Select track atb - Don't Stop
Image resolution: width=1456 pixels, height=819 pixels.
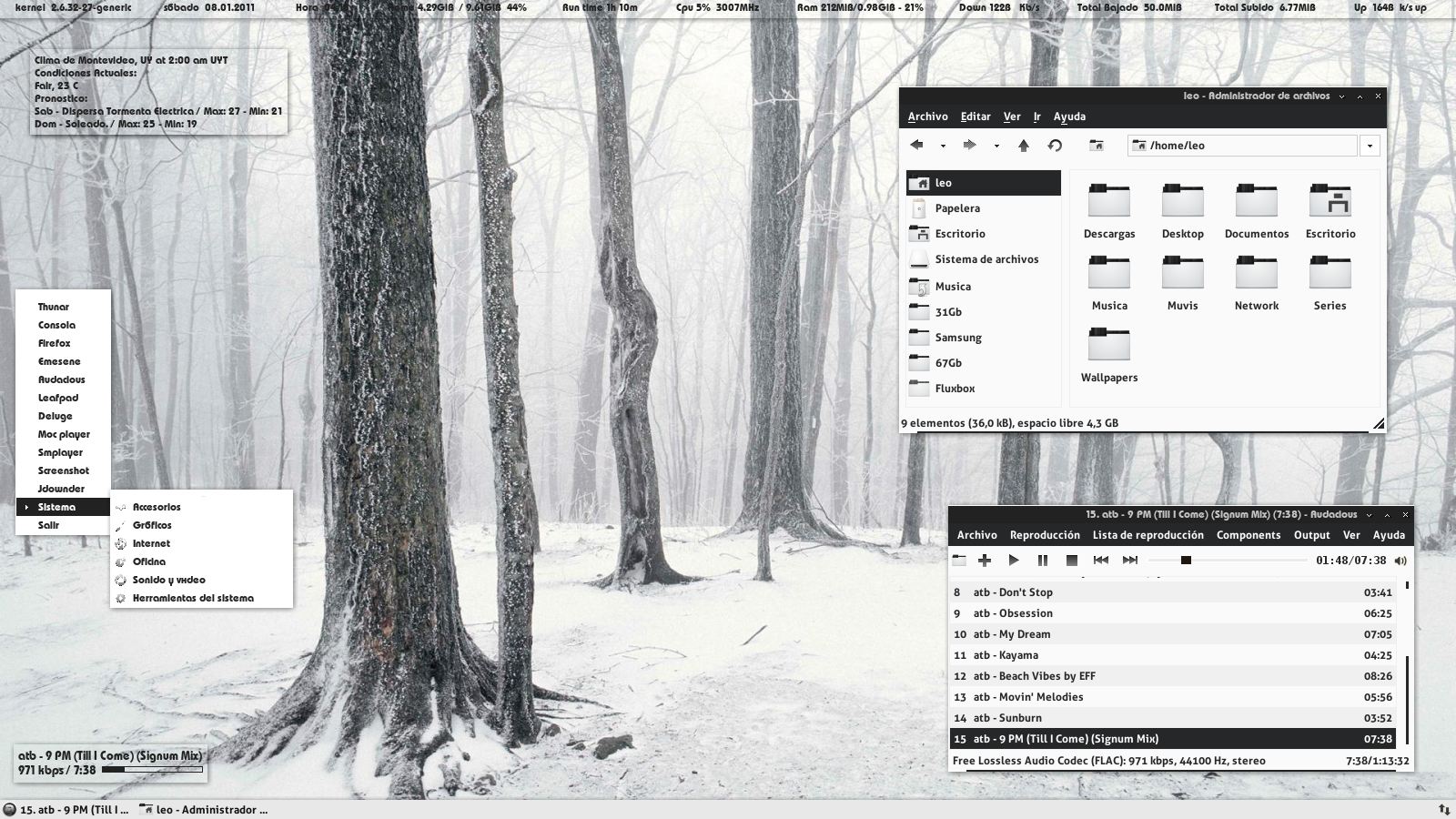(x=1173, y=592)
